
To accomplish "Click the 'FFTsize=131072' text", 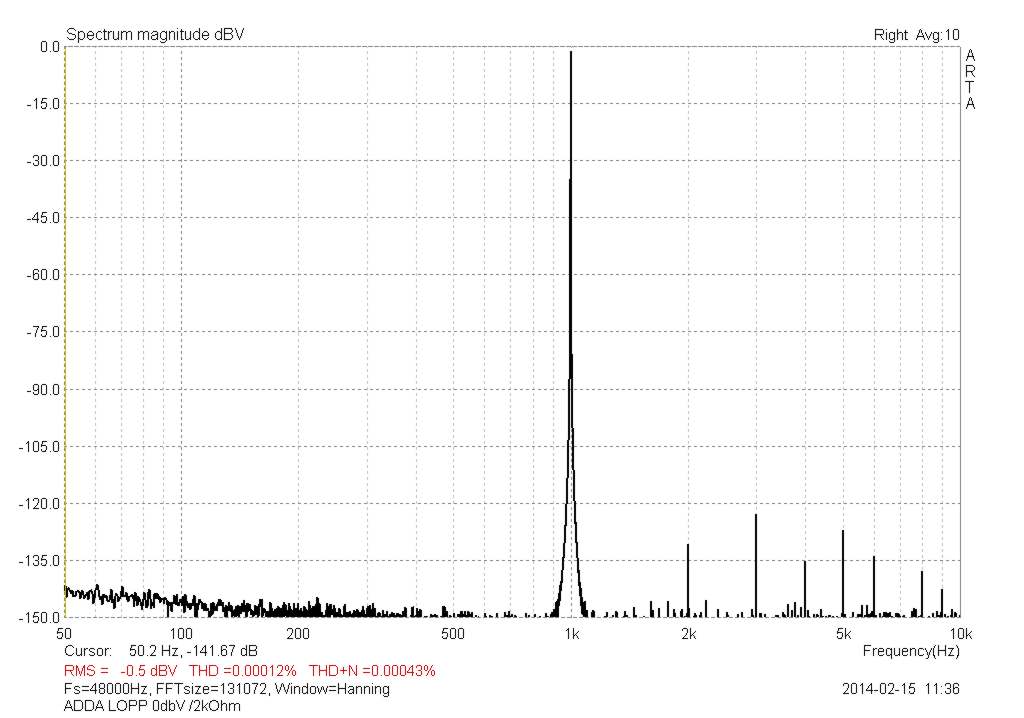I will coord(212,689).
